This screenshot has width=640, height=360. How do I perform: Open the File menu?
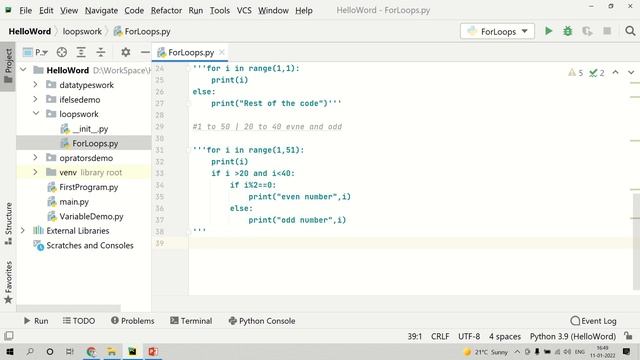click(x=25, y=10)
